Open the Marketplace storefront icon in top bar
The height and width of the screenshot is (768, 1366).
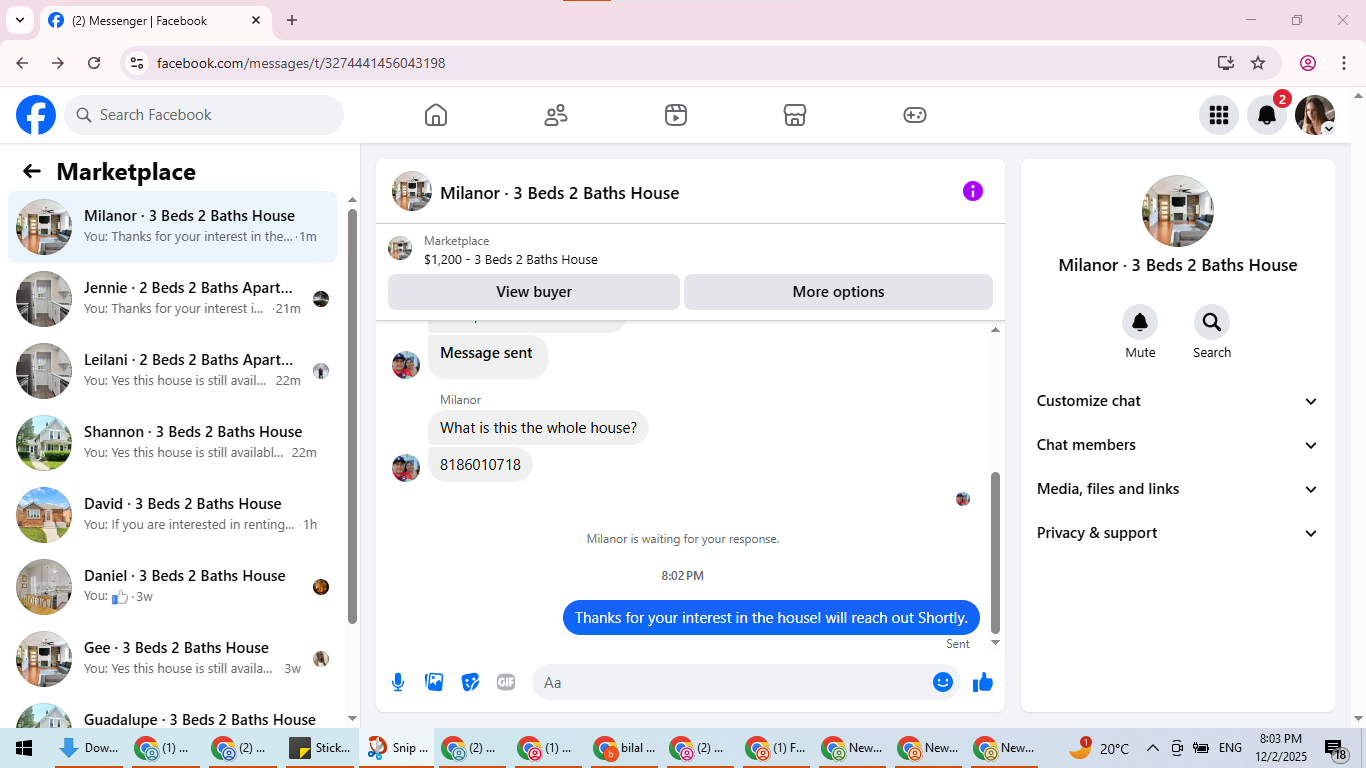pyautogui.click(x=795, y=115)
